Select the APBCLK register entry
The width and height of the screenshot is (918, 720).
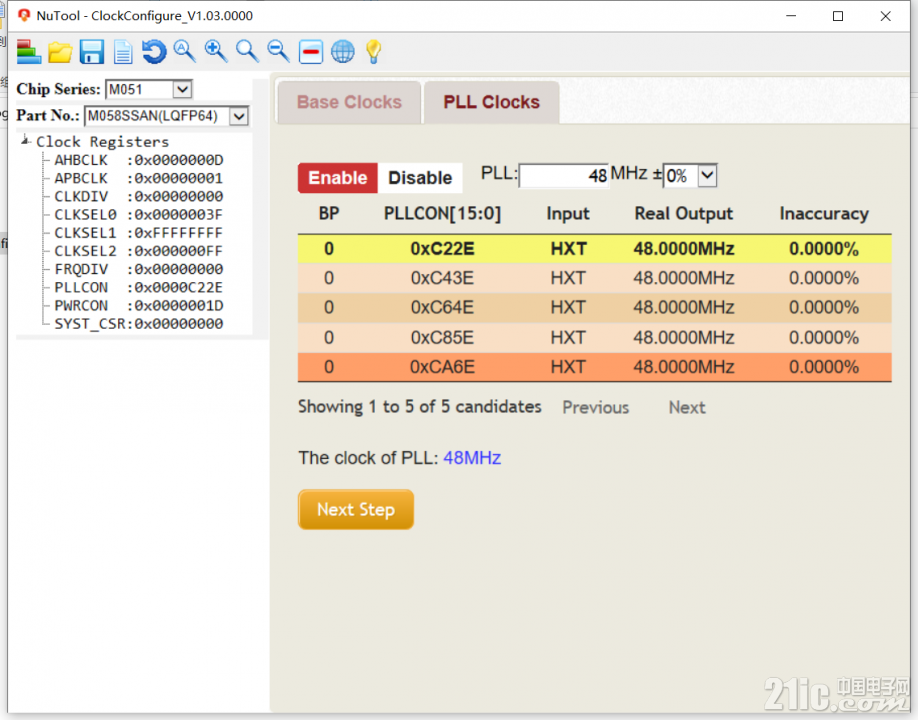click(x=139, y=178)
